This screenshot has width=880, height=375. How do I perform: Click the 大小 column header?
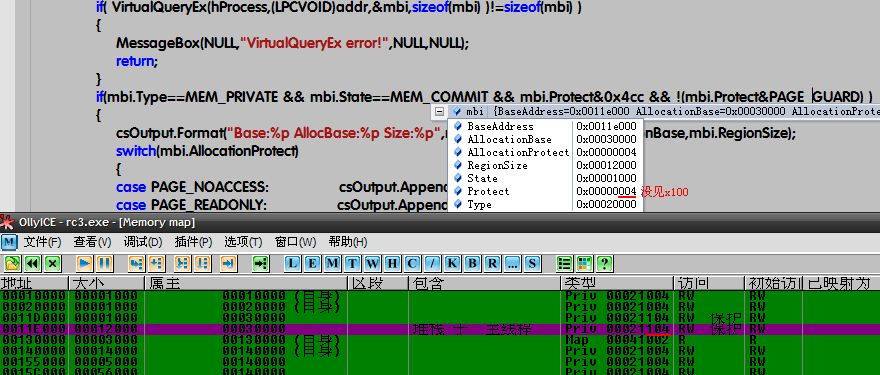point(107,283)
